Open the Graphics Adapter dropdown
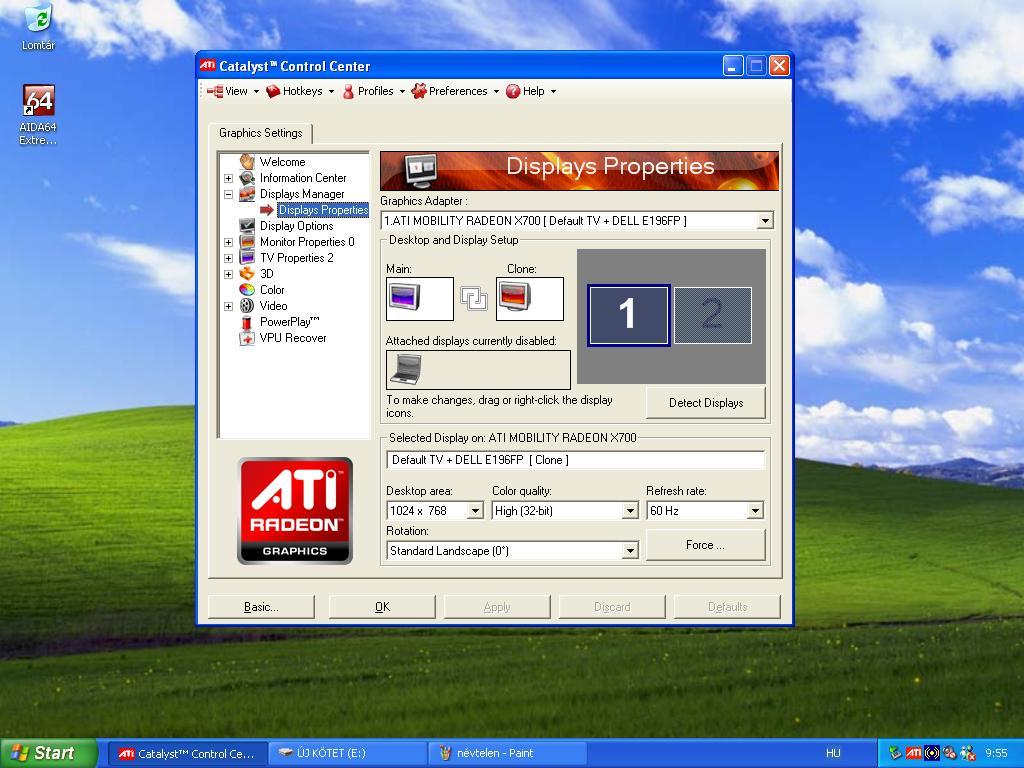1024x768 pixels. click(765, 221)
